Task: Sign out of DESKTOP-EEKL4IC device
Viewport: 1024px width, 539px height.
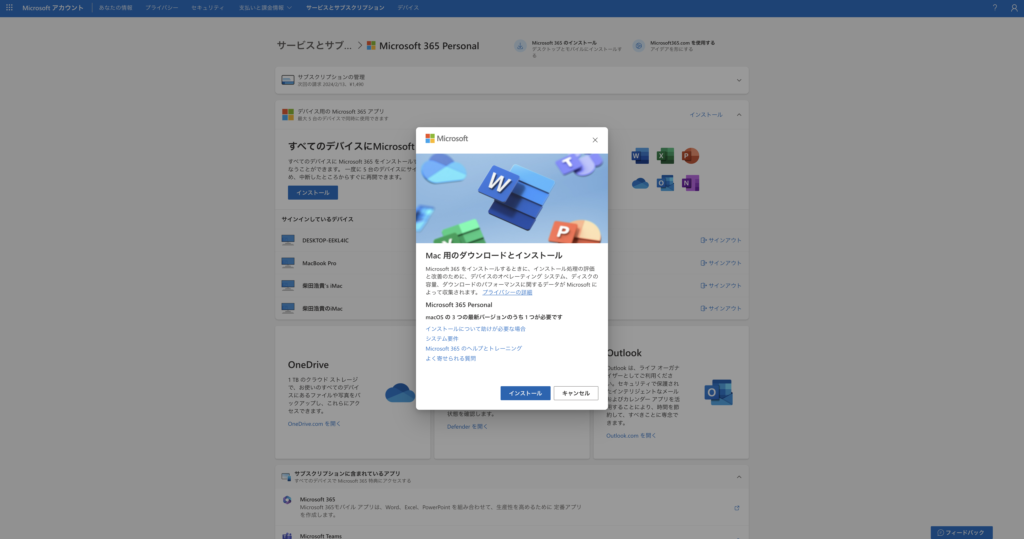Action: tap(721, 240)
